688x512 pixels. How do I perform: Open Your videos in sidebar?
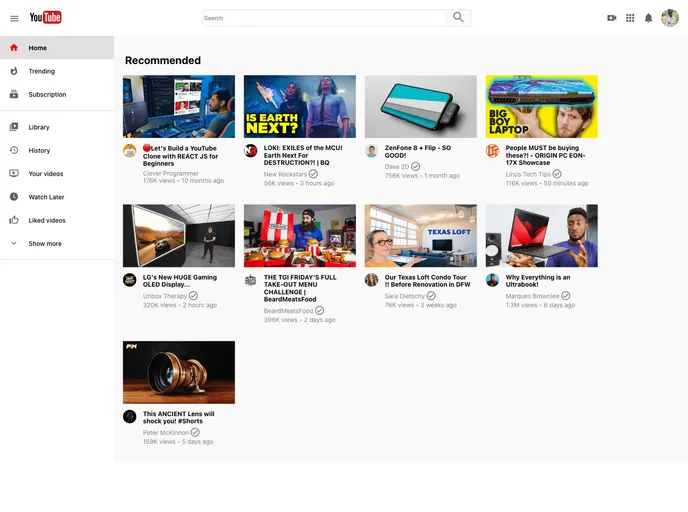coord(57,173)
